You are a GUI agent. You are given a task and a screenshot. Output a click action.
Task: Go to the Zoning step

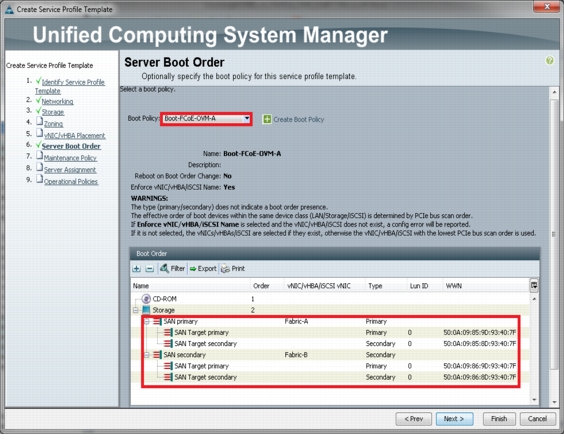click(x=53, y=124)
